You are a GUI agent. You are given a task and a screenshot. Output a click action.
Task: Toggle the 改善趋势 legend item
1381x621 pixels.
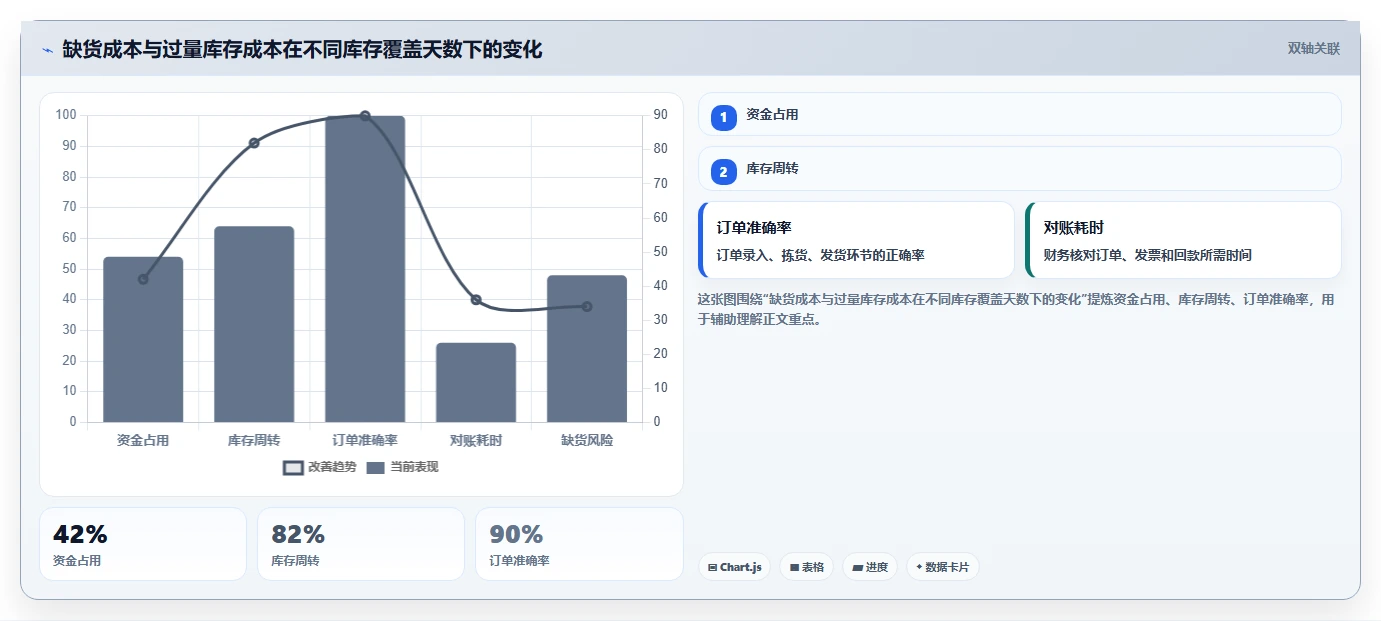pos(320,467)
